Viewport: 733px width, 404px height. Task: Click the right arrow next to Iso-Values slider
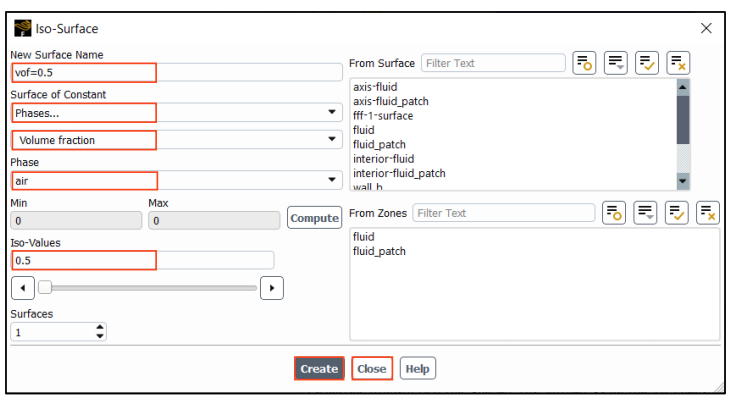tap(272, 288)
